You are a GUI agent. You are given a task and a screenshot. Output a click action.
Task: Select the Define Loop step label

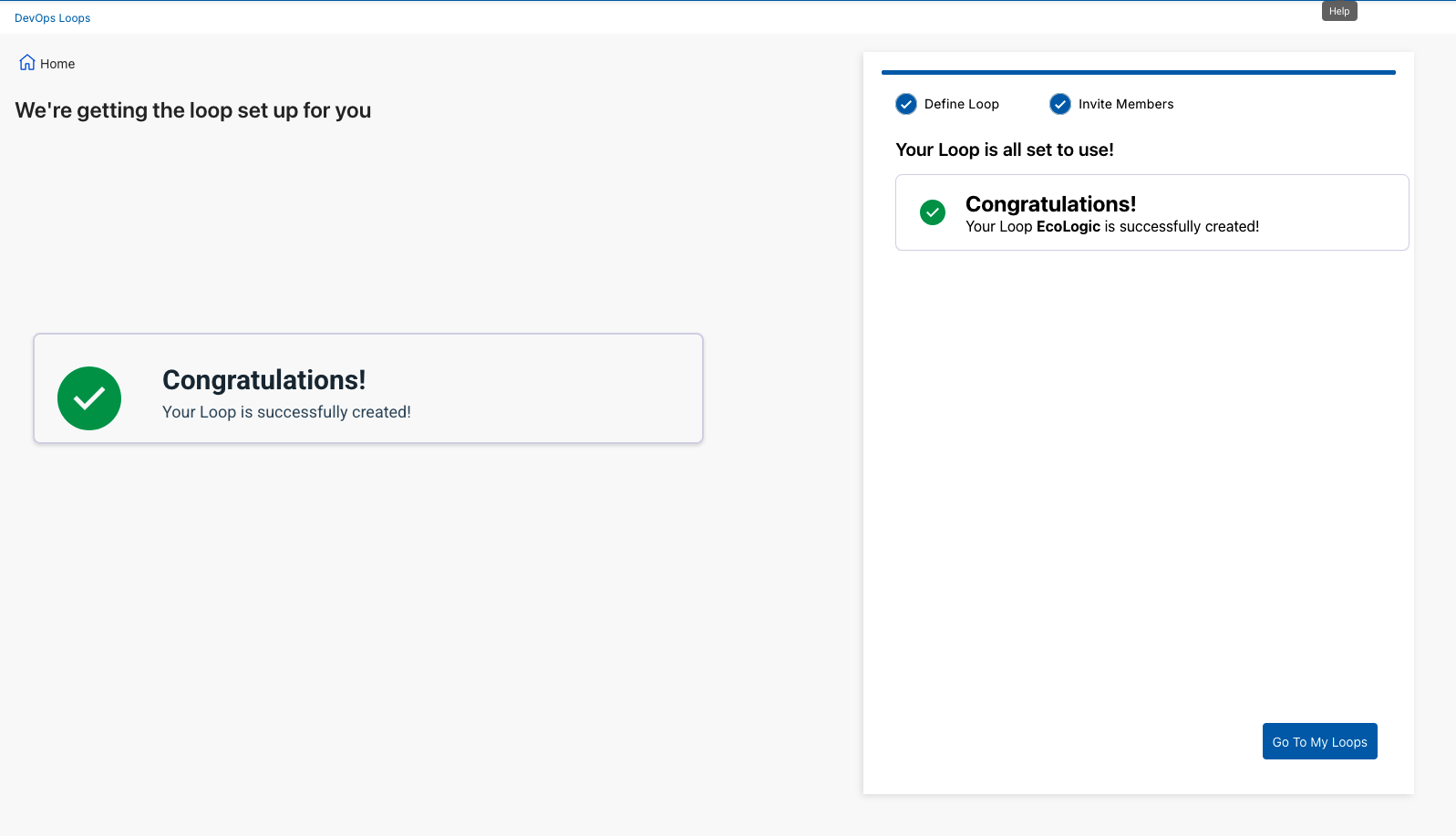pyautogui.click(x=961, y=104)
